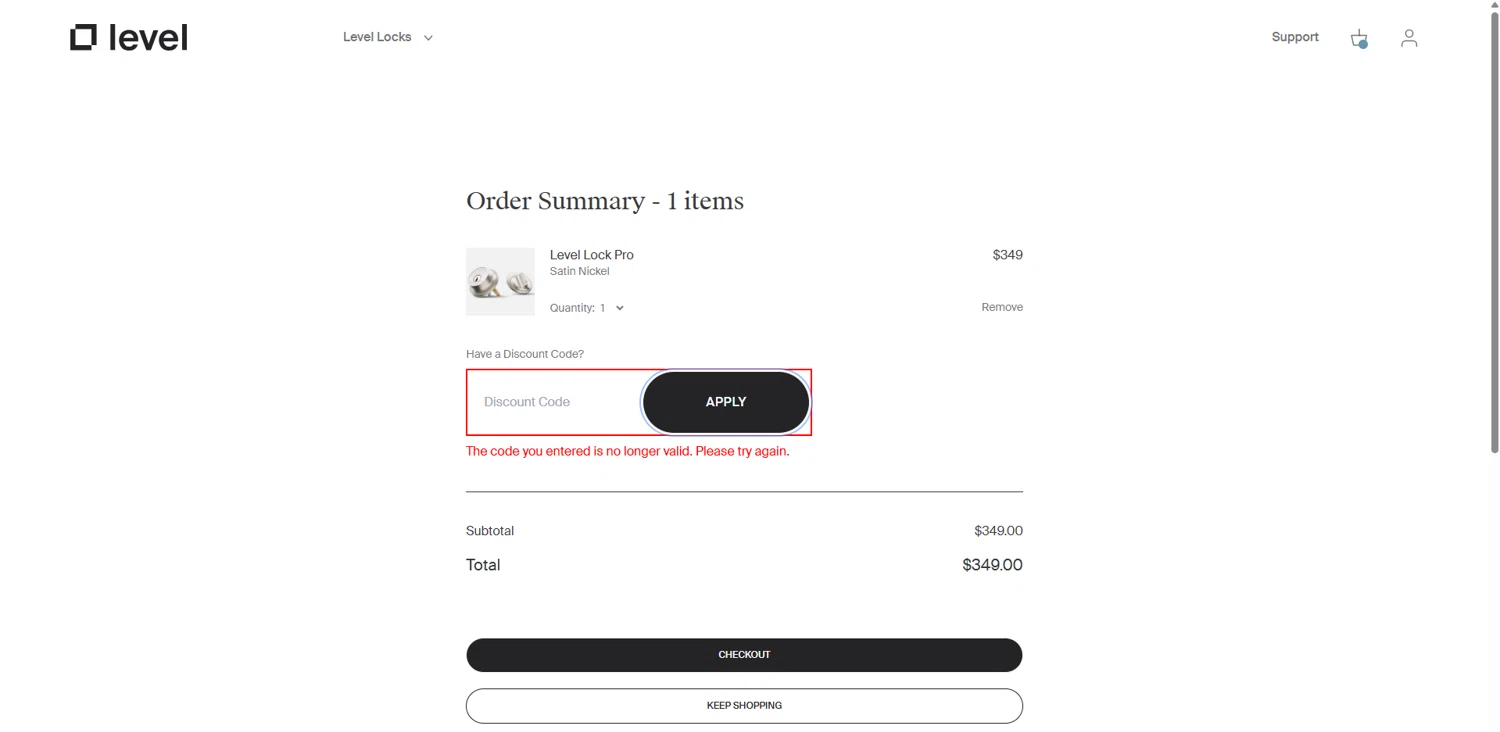
Task: Click the Level Lock Pro product name
Action: 591,255
